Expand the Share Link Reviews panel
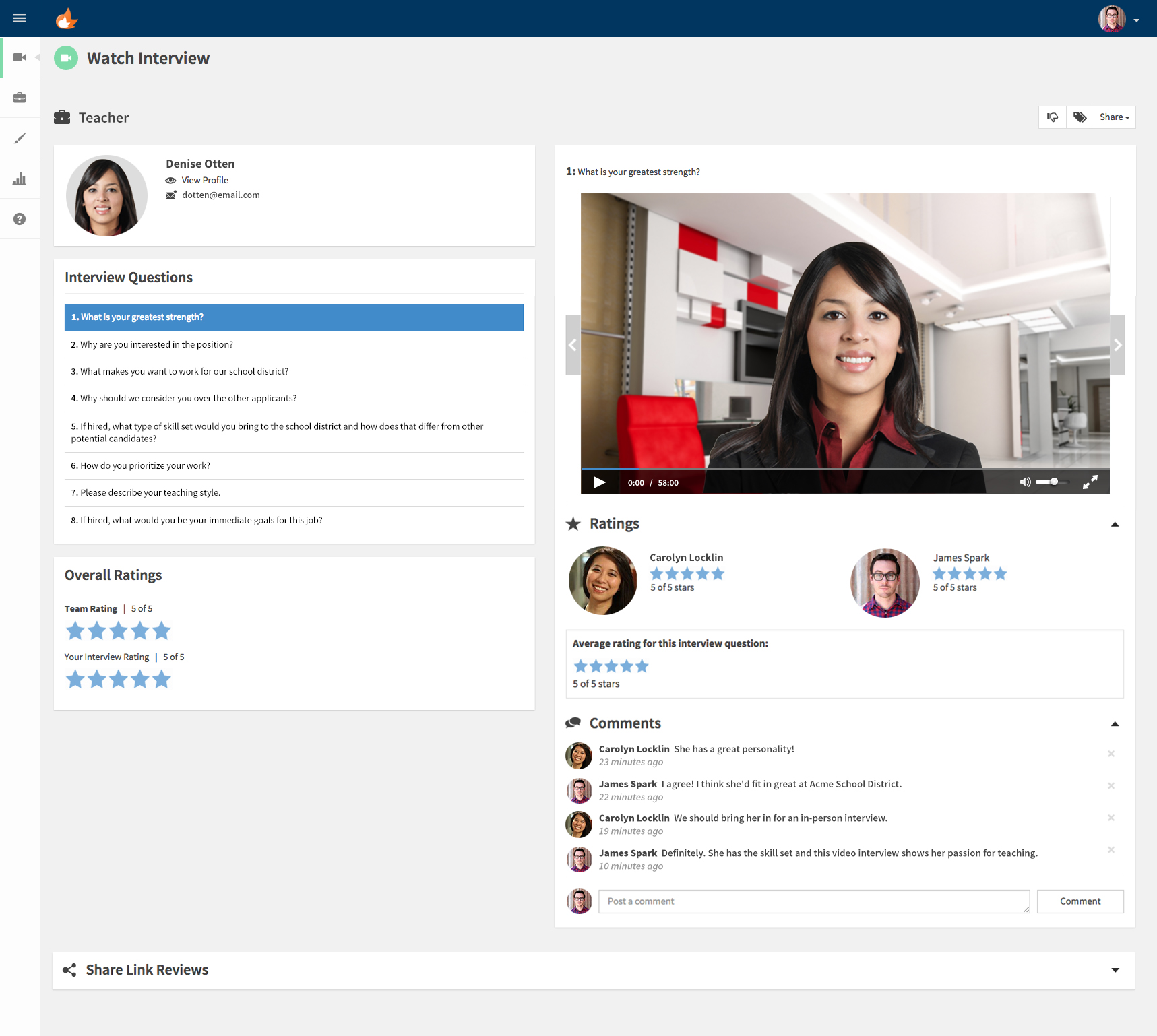The height and width of the screenshot is (1036, 1157). coord(1115,970)
